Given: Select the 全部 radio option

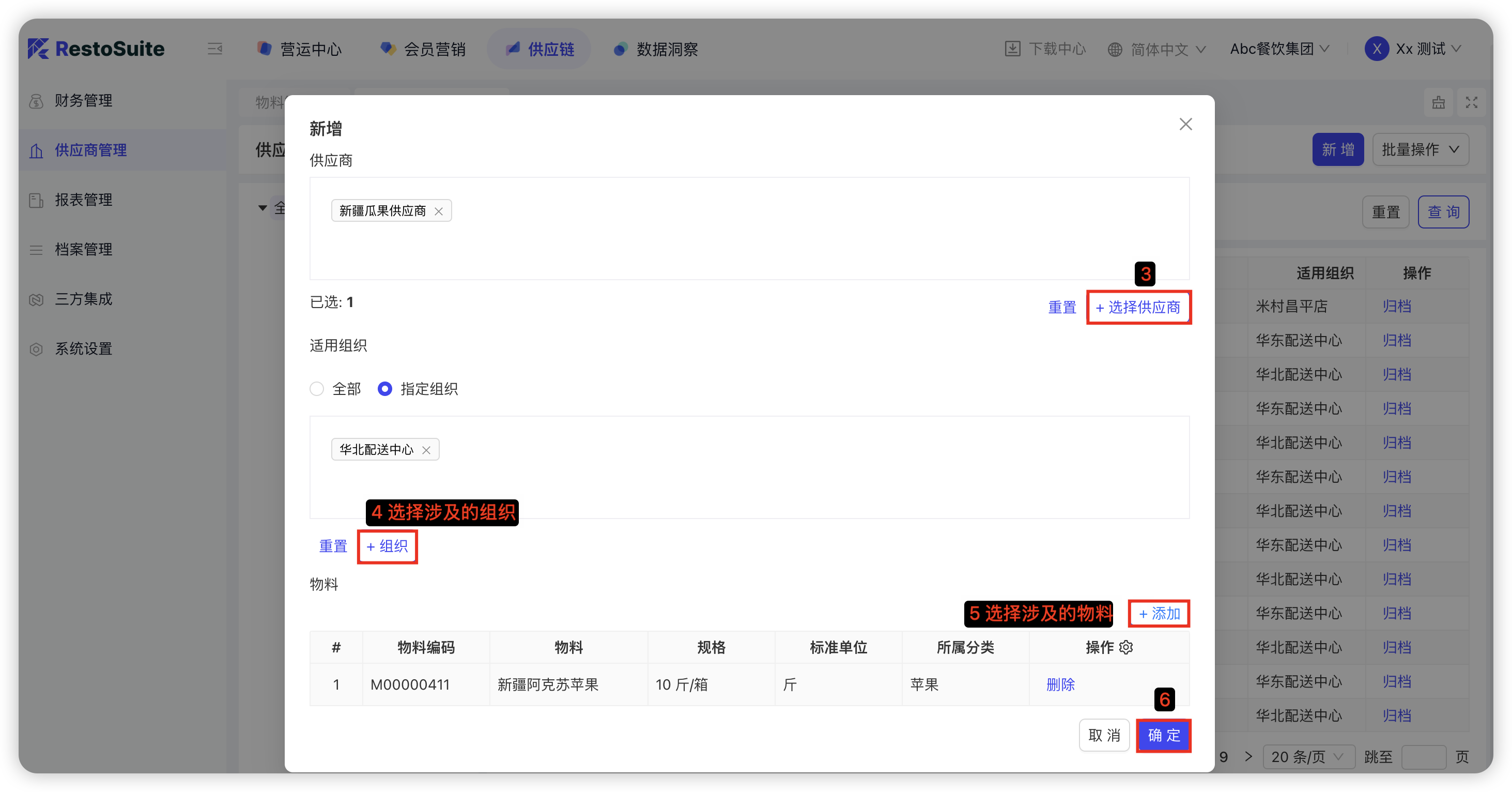Looking at the screenshot, I should (317, 389).
